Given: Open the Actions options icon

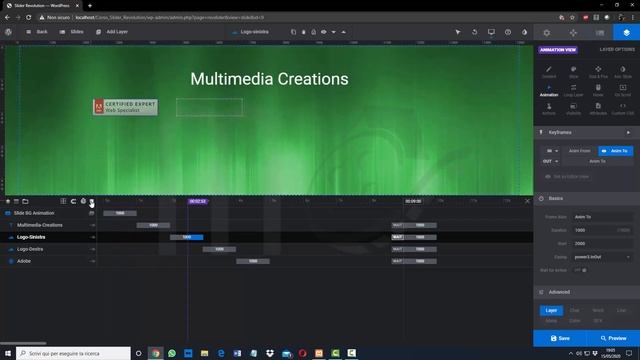Looking at the screenshot, I should pyautogui.click(x=549, y=109).
